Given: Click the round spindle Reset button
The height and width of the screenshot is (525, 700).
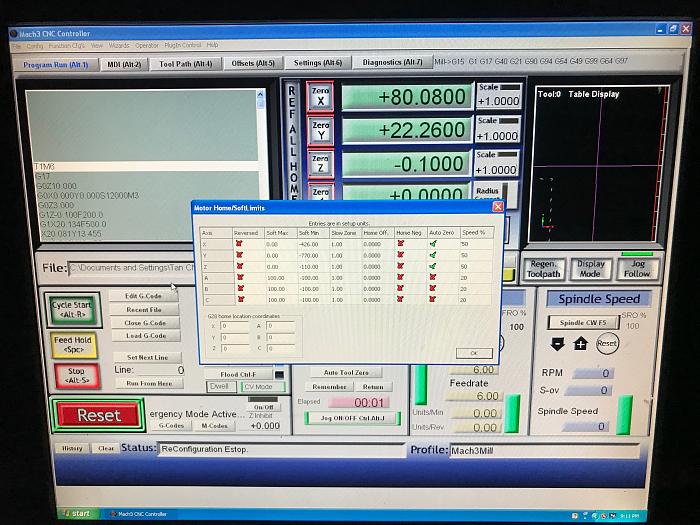Looking at the screenshot, I should pos(606,343).
